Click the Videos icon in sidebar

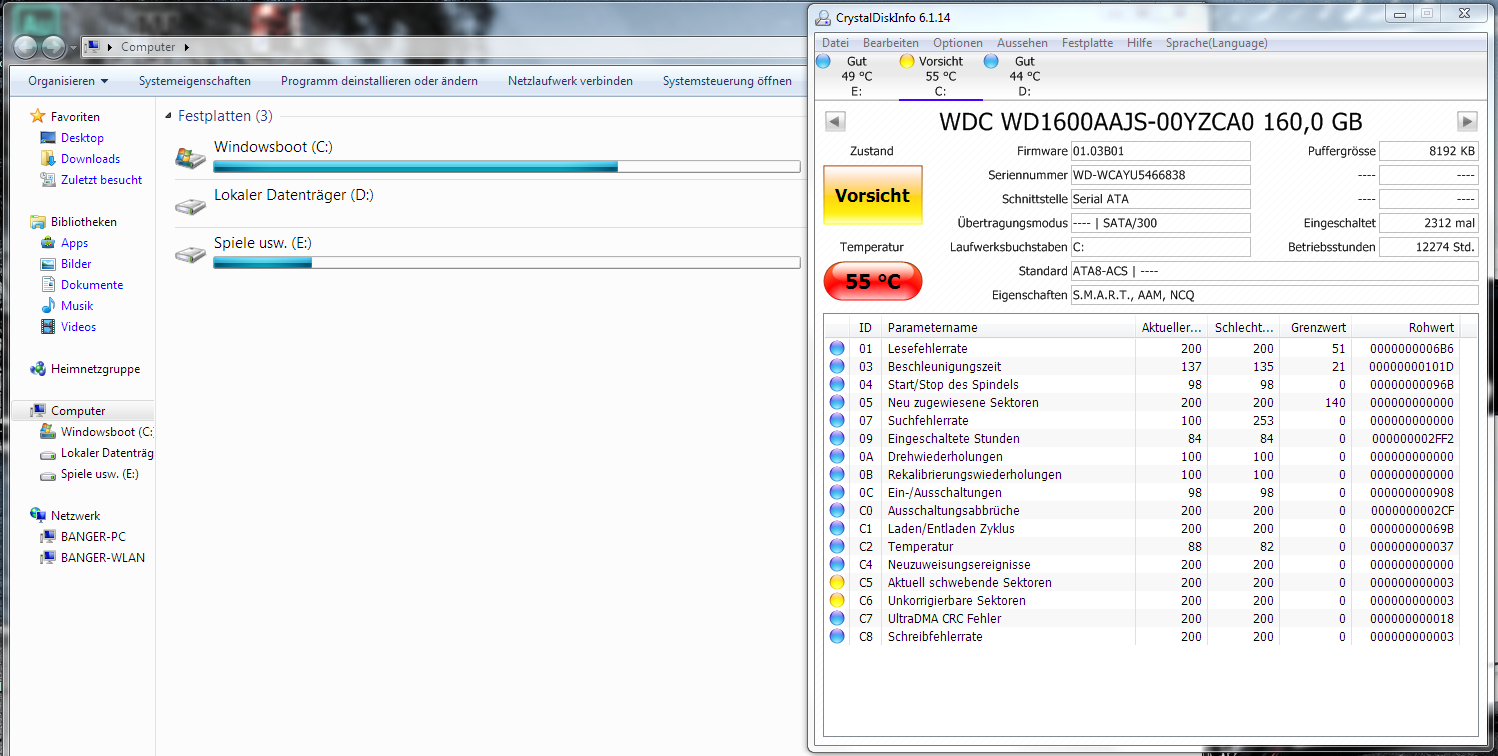48,327
